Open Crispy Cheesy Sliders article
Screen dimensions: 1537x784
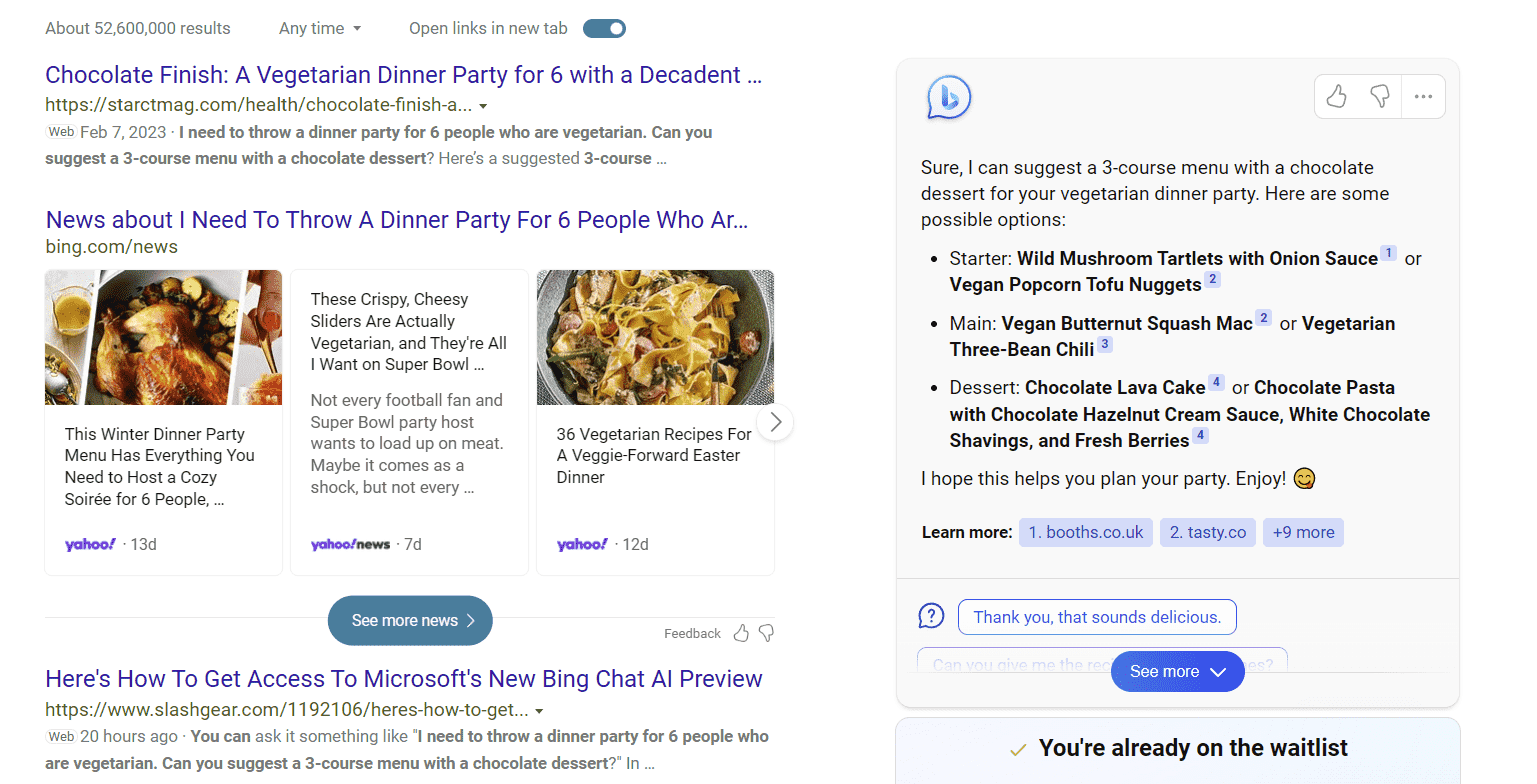[x=409, y=332]
